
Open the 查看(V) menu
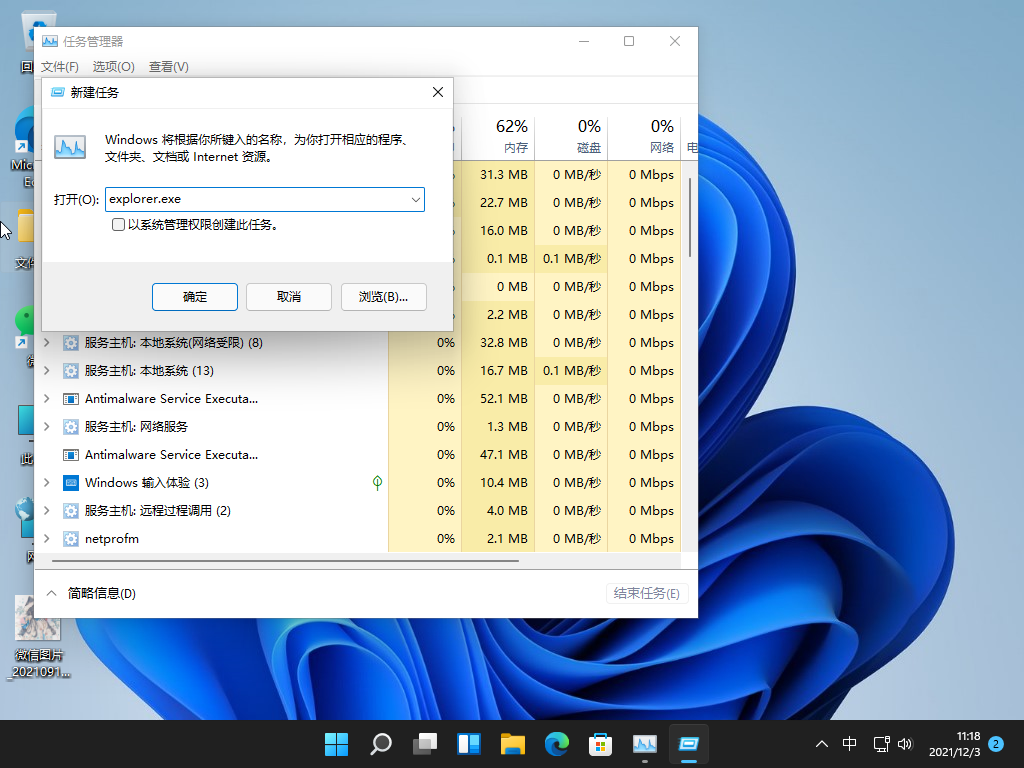click(167, 67)
